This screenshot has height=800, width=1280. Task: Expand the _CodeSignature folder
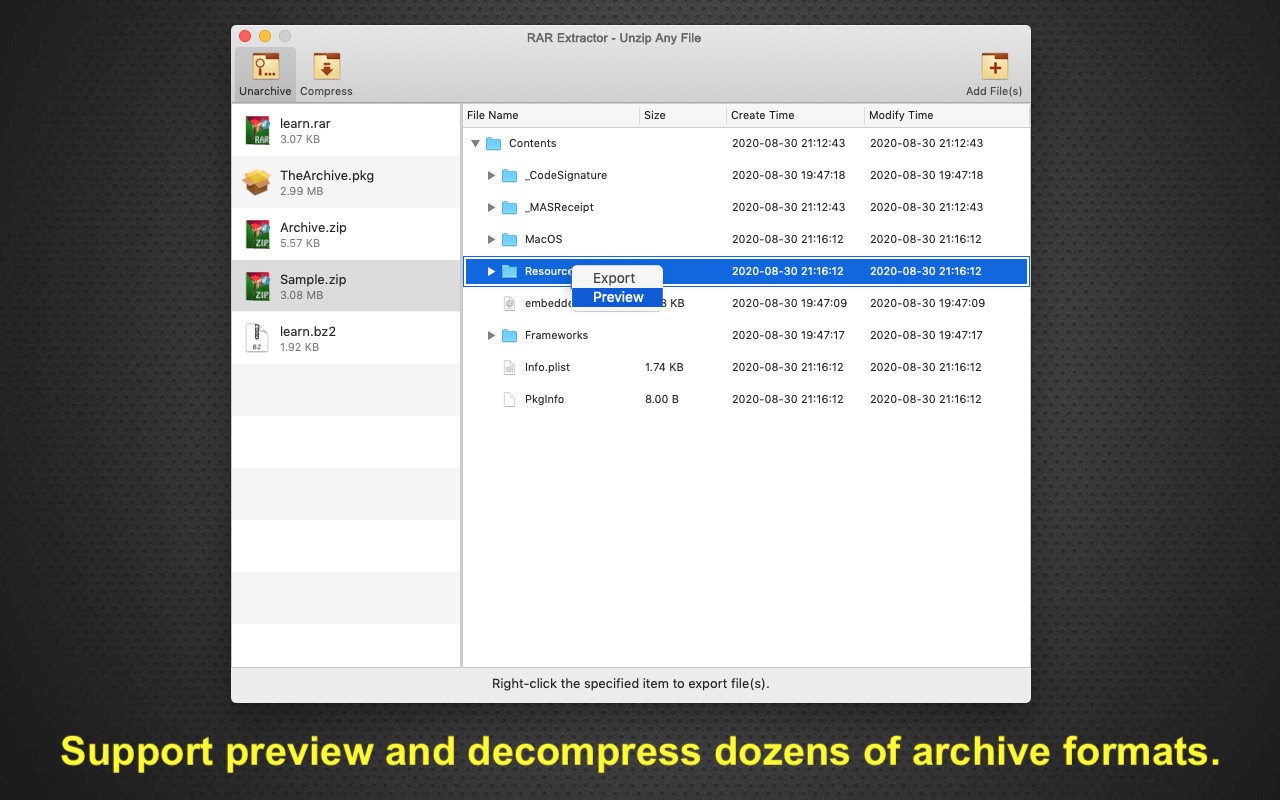491,175
